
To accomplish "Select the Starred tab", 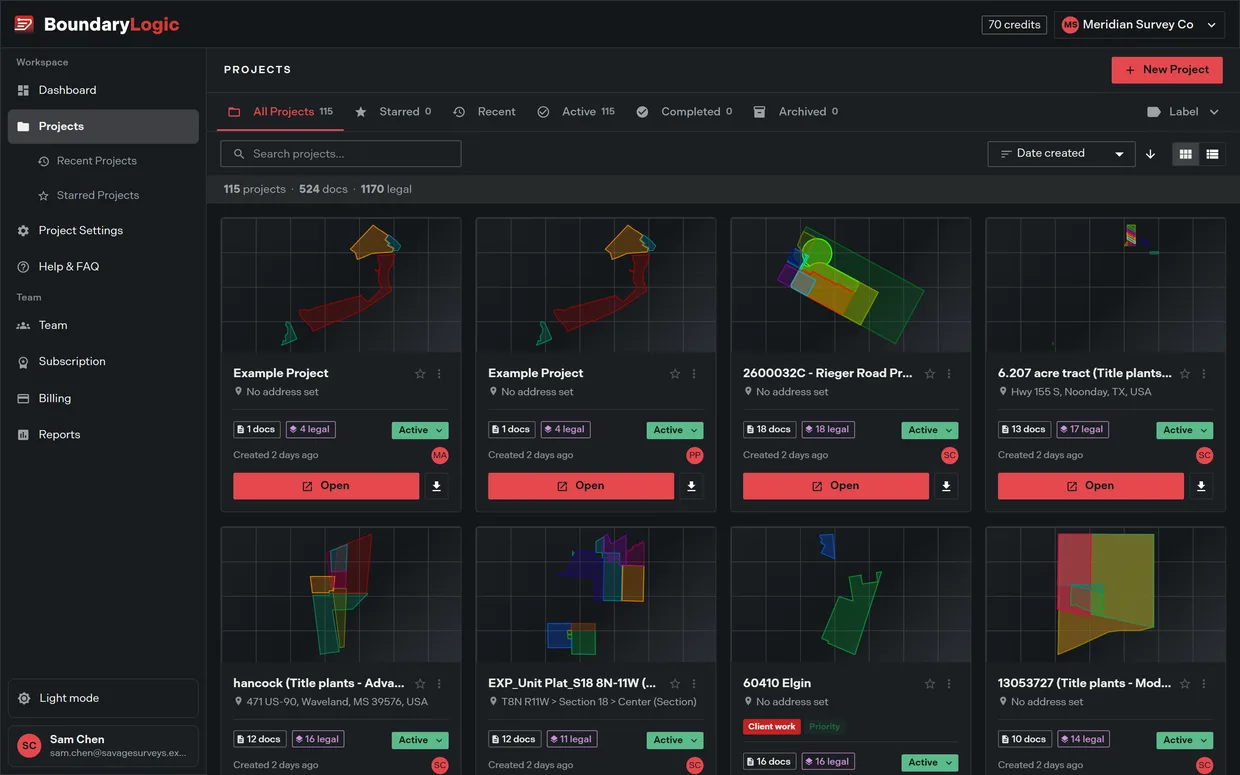I will tap(393, 112).
